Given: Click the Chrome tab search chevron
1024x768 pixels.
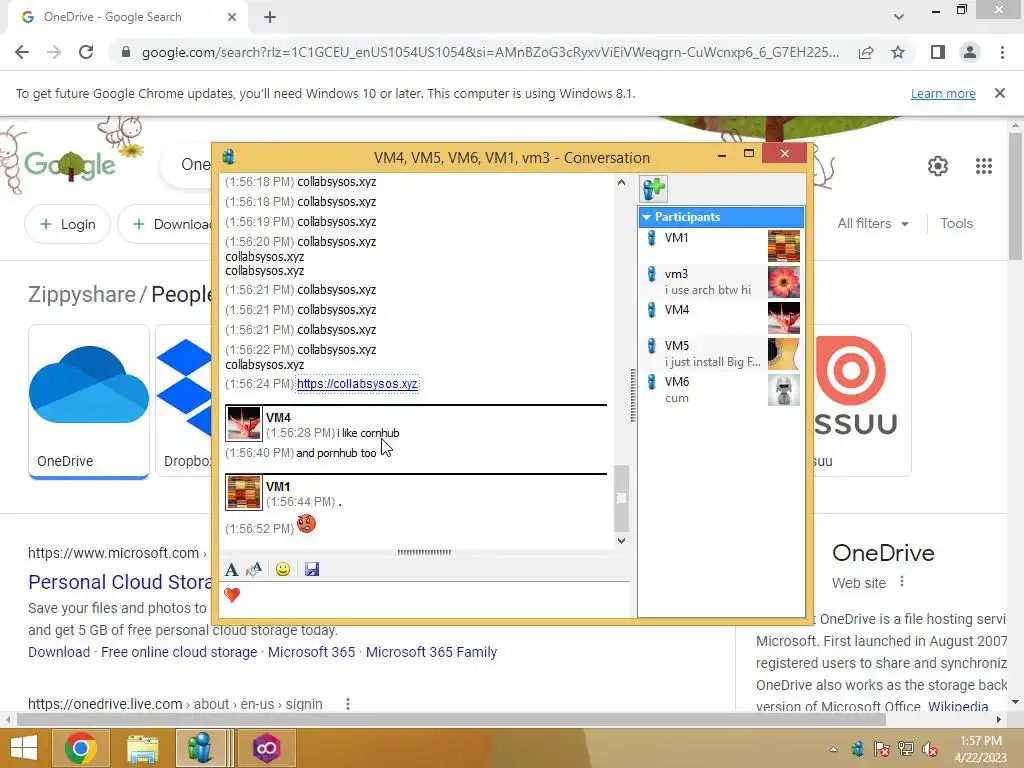Looking at the screenshot, I should tap(899, 17).
